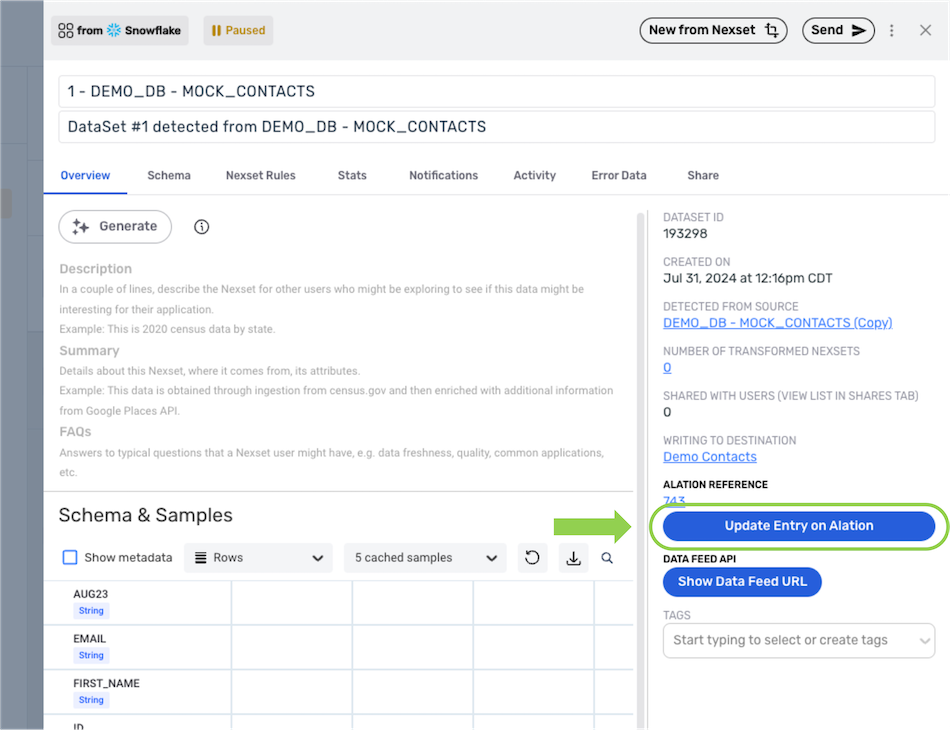Click the content area vertical scrollbar
950x730 pixels.
[x=640, y=470]
